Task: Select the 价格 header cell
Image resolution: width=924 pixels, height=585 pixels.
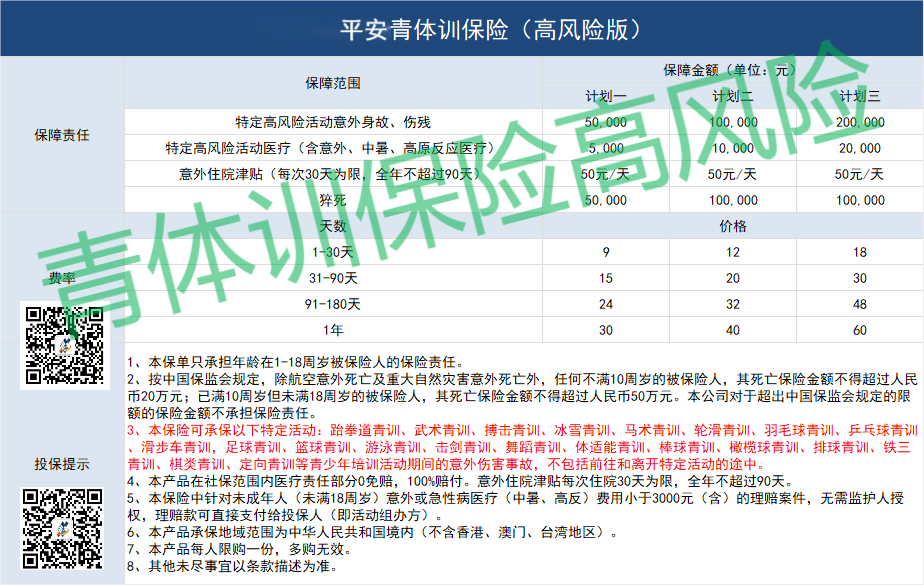Action: click(732, 226)
